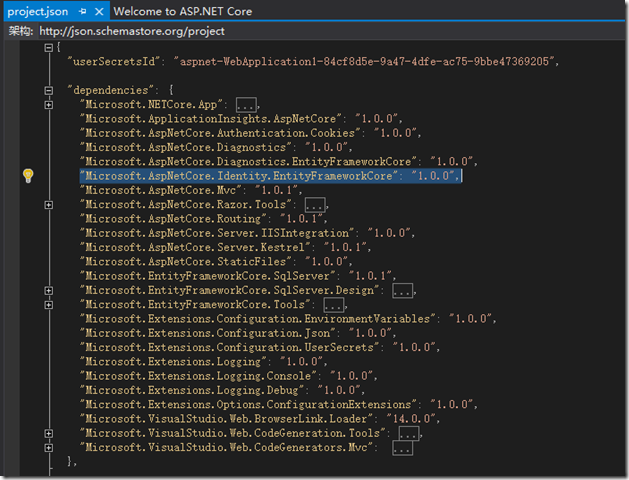Open the Welcome to ASP.NET Core tab
629x480 pixels.
[x=183, y=11]
